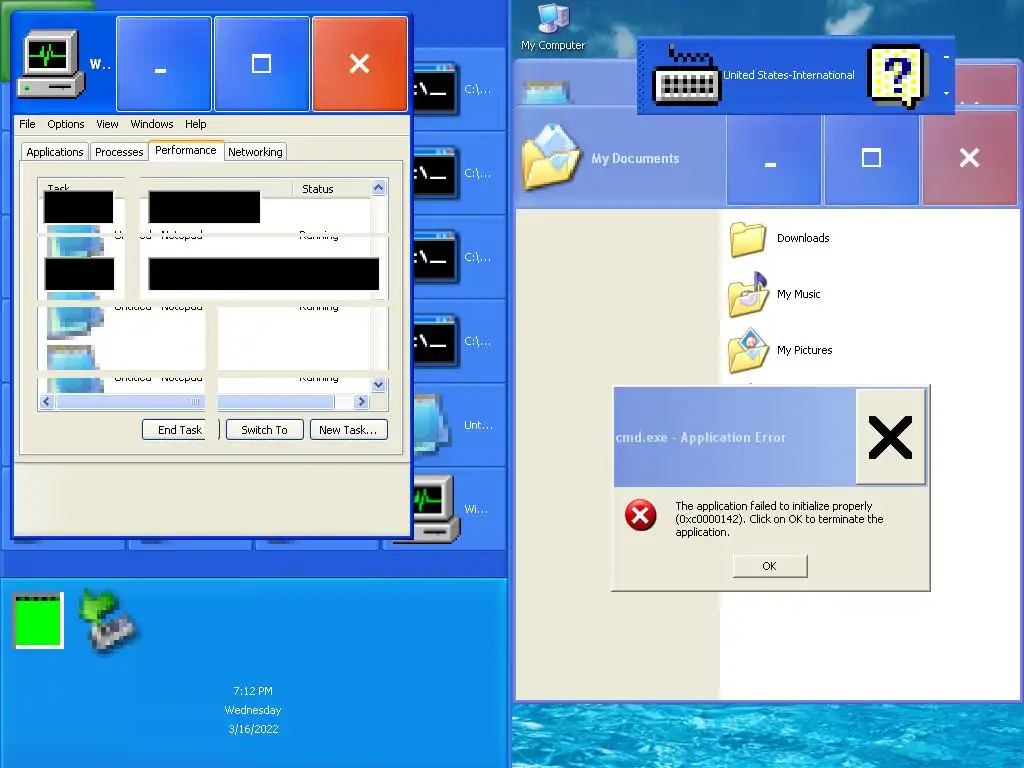Screen dimensions: 1024x768
Task: Click the Wednesday day label
Action: pos(253,710)
